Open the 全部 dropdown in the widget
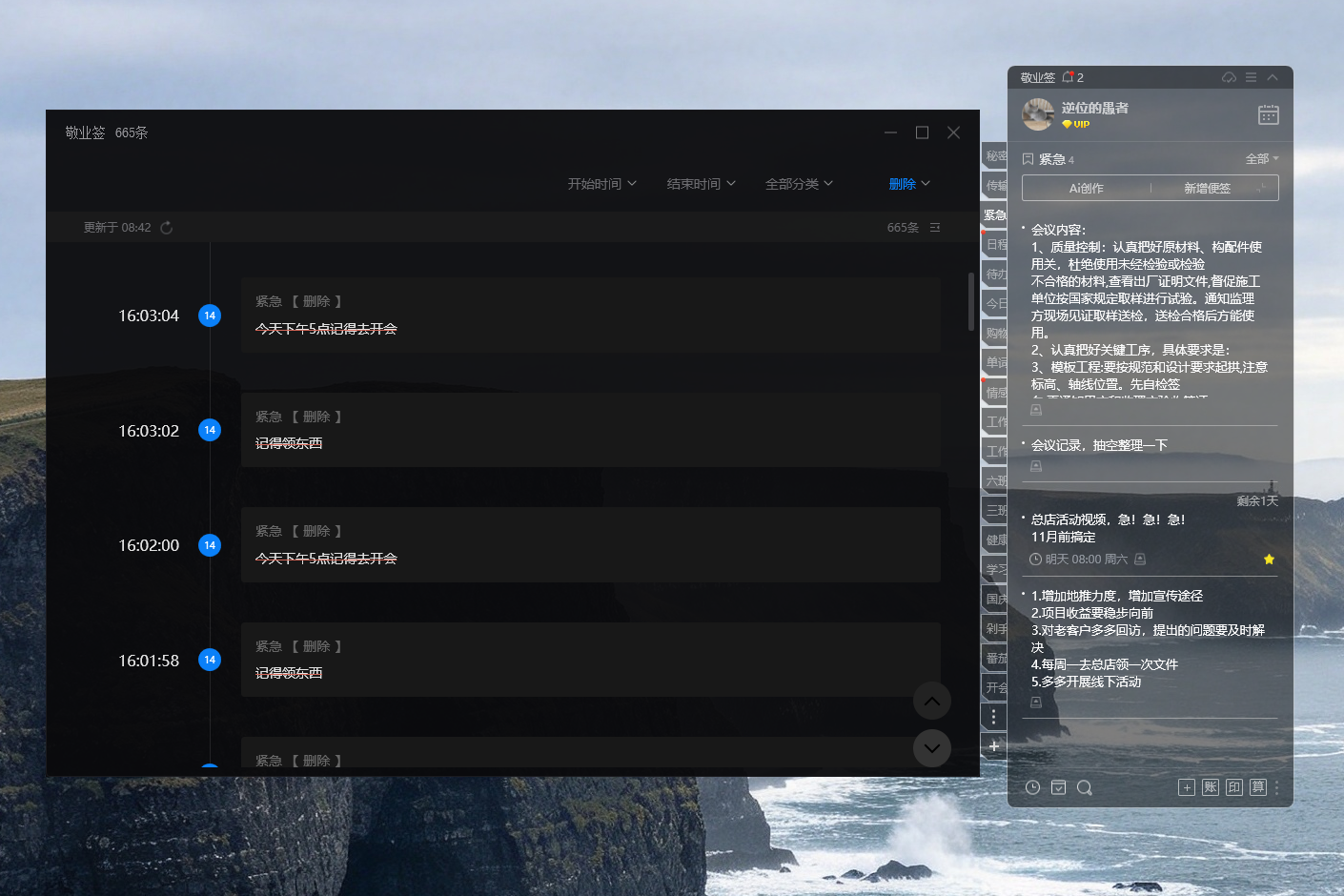 tap(1262, 159)
